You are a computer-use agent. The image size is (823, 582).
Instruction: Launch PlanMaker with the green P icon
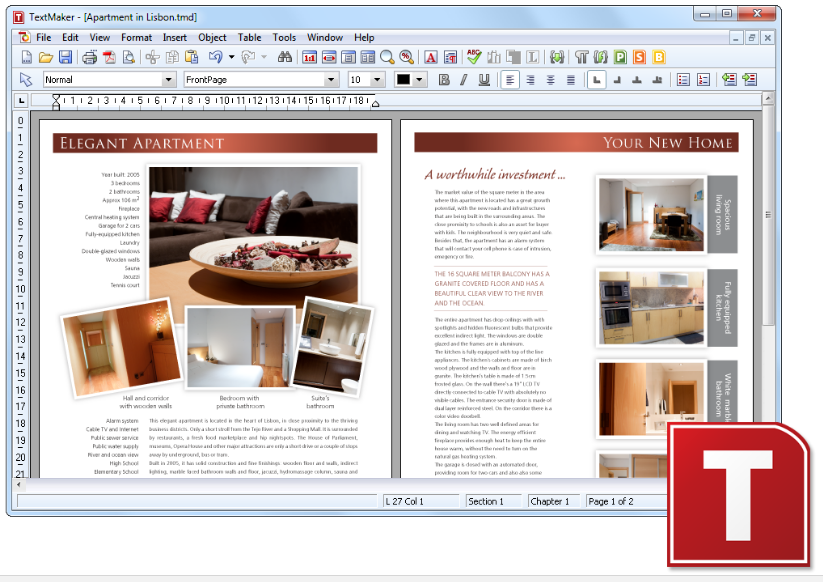pos(620,57)
